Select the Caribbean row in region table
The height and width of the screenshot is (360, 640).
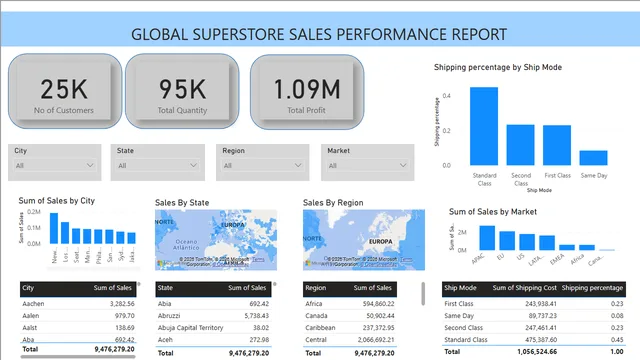pos(350,327)
